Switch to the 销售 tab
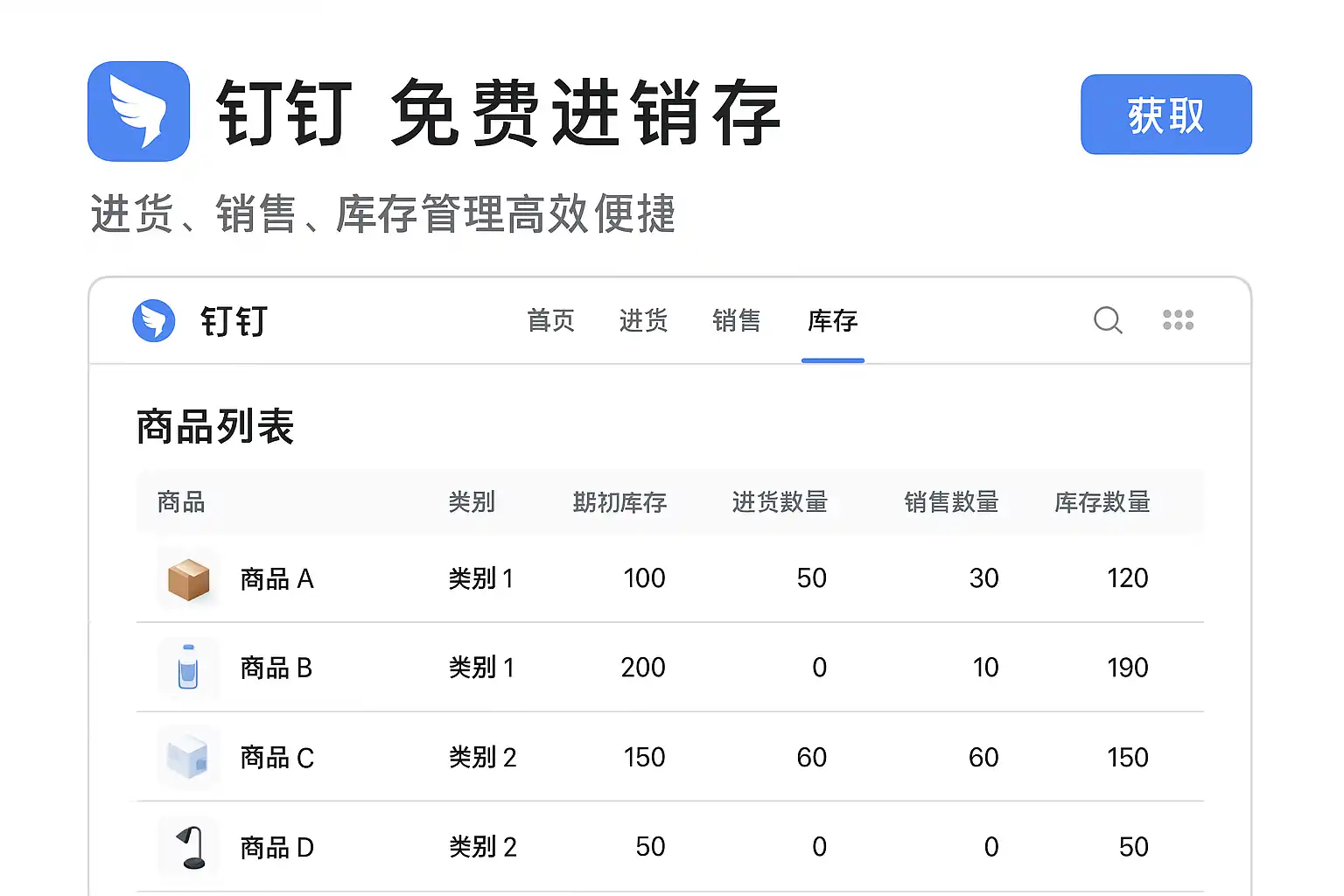 (x=737, y=320)
